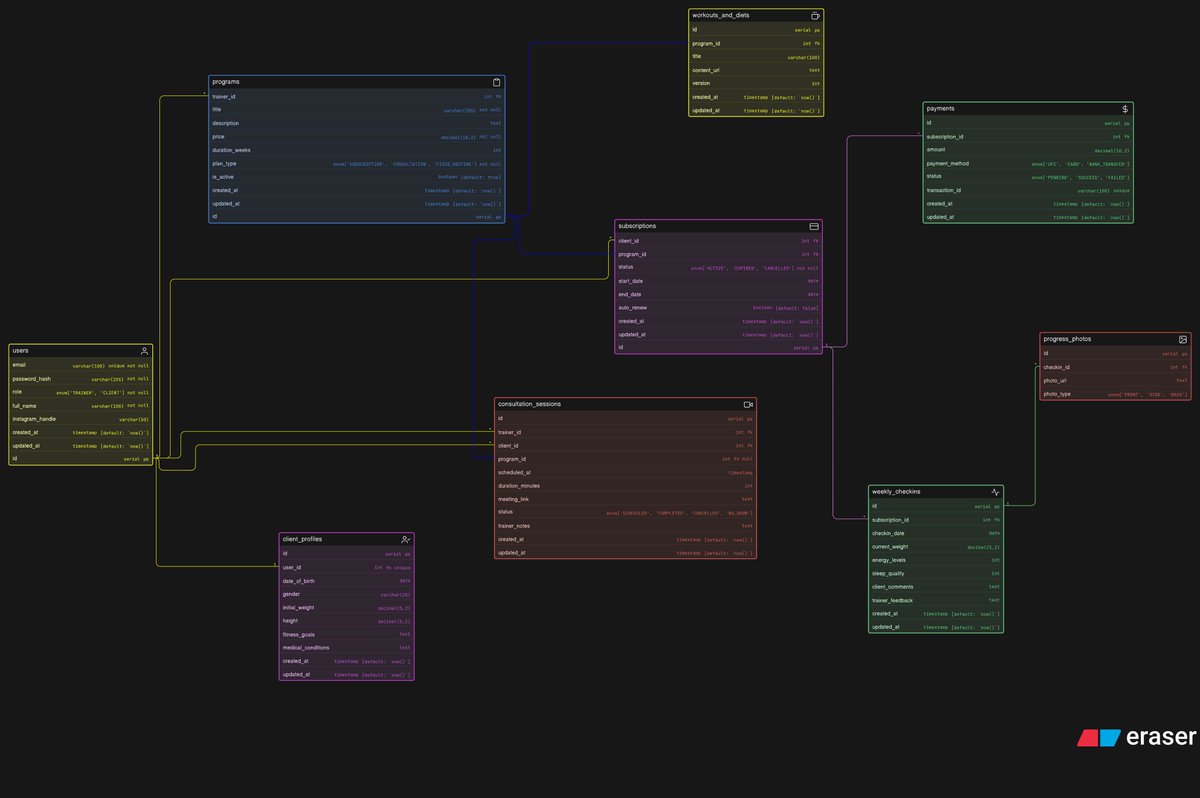This screenshot has height=798, width=1200.
Task: Click the add-user icon on client_profiles
Action: point(406,539)
